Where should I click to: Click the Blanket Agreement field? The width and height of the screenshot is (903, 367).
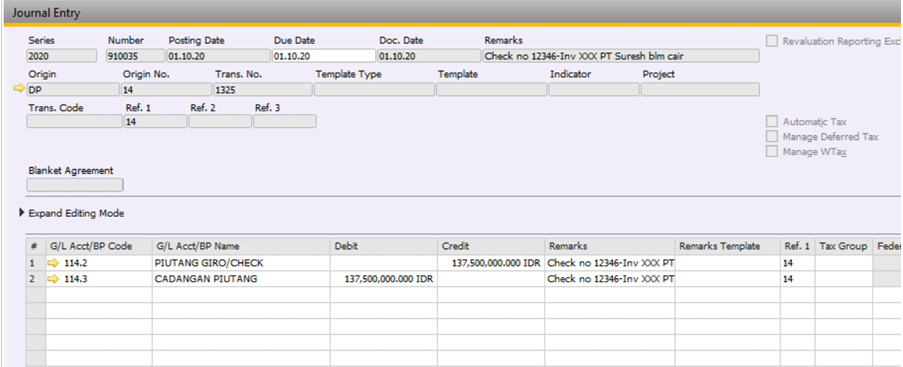coord(75,185)
